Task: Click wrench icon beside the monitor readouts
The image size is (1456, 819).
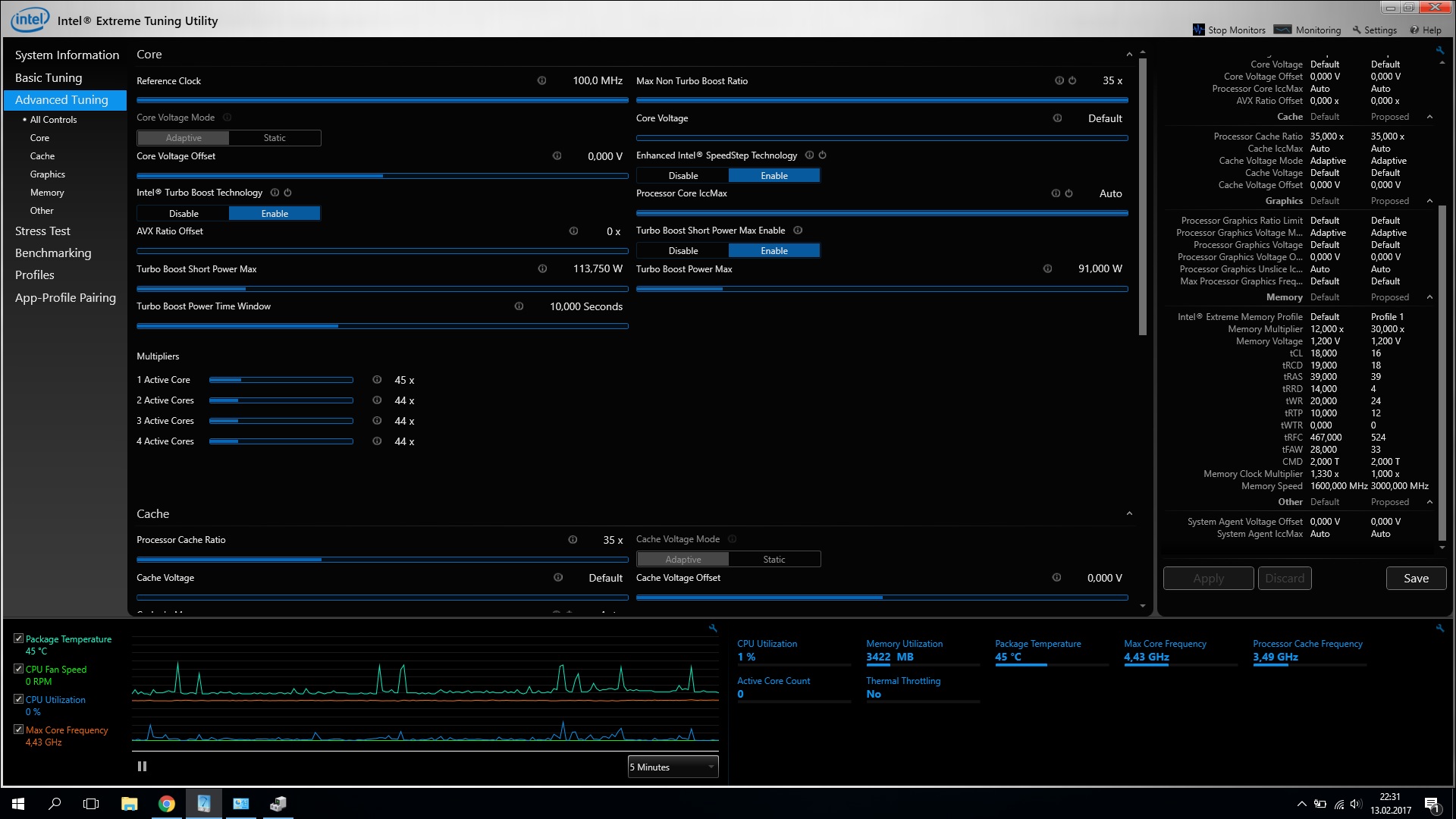Action: pyautogui.click(x=1439, y=628)
